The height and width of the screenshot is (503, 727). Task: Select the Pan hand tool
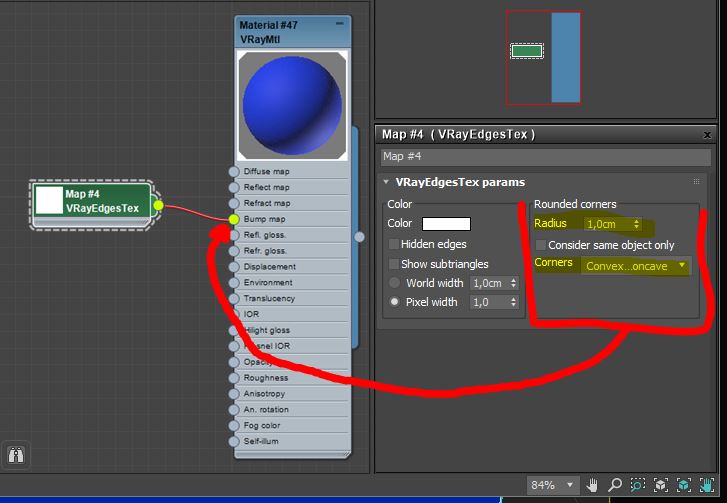(x=593, y=486)
